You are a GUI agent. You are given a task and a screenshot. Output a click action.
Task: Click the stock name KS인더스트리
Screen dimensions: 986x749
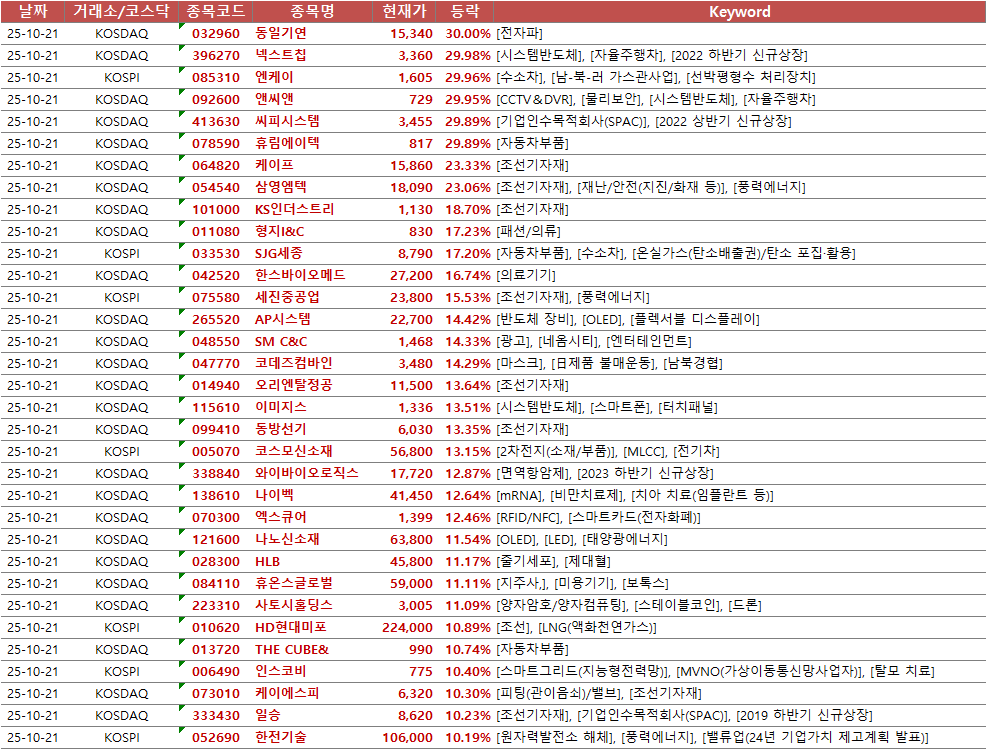pyautogui.click(x=294, y=209)
